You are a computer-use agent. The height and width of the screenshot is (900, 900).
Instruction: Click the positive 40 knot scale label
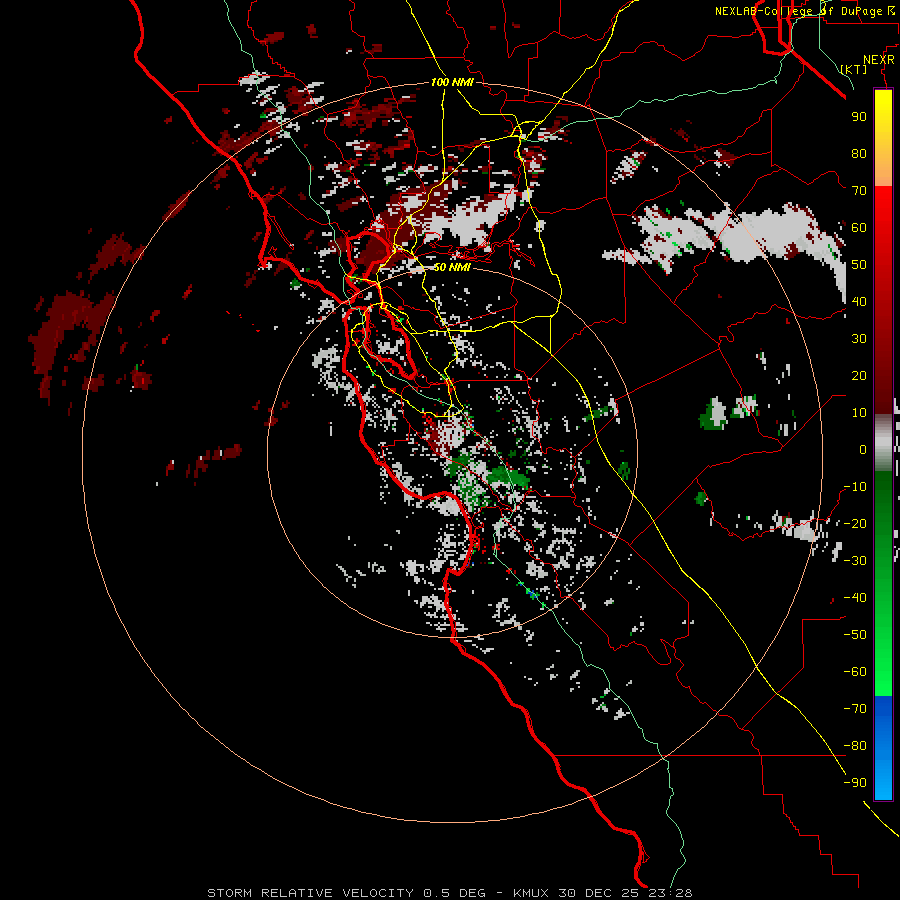pyautogui.click(x=859, y=301)
